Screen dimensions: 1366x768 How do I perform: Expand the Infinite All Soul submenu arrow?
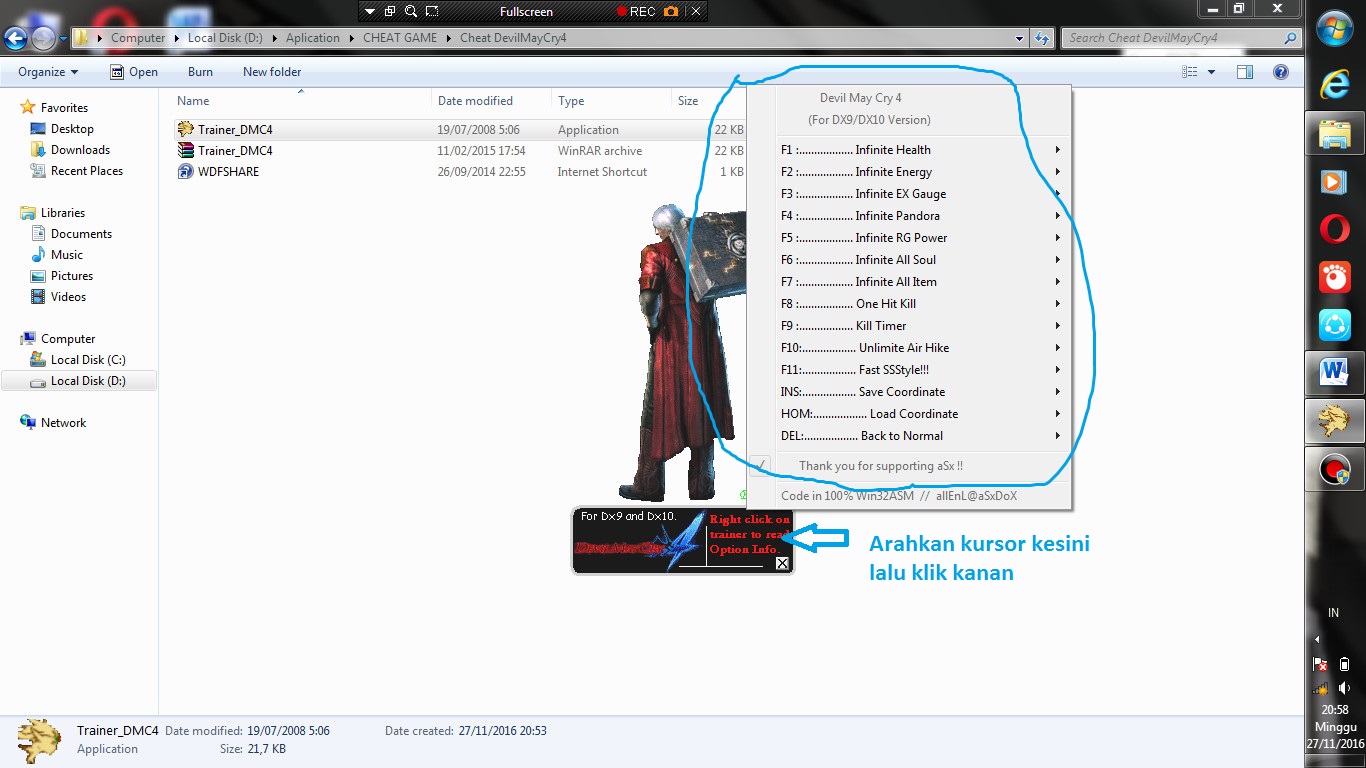[1057, 260]
